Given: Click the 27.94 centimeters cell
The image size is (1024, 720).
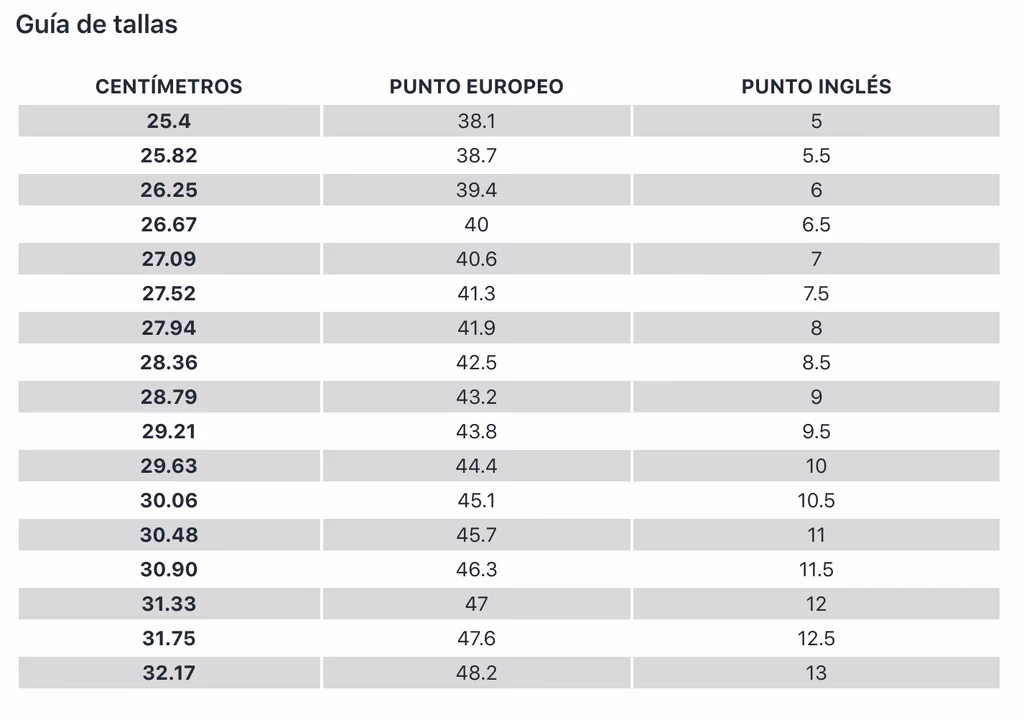Looking at the screenshot, I should pos(169,328).
